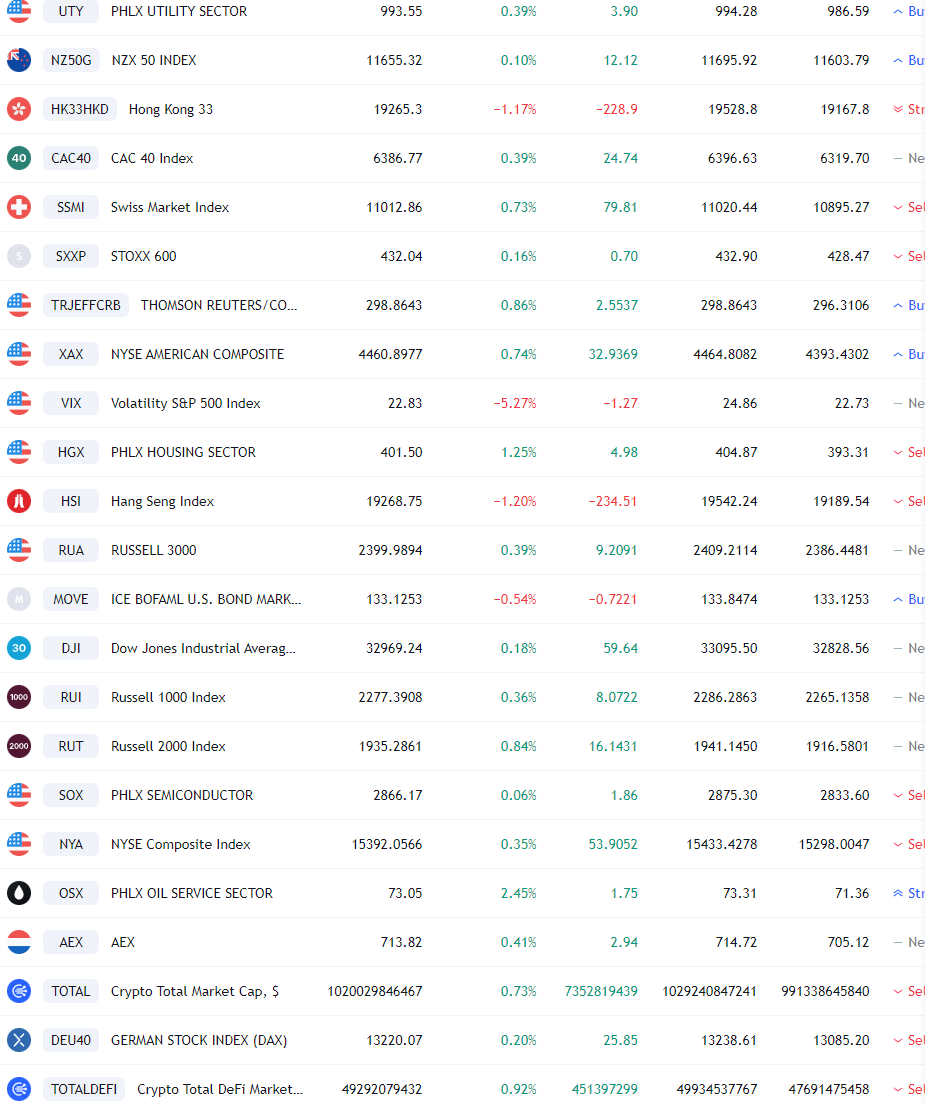Click RUT low value 1916.5801
This screenshot has height=1105, width=925.
tap(837, 746)
